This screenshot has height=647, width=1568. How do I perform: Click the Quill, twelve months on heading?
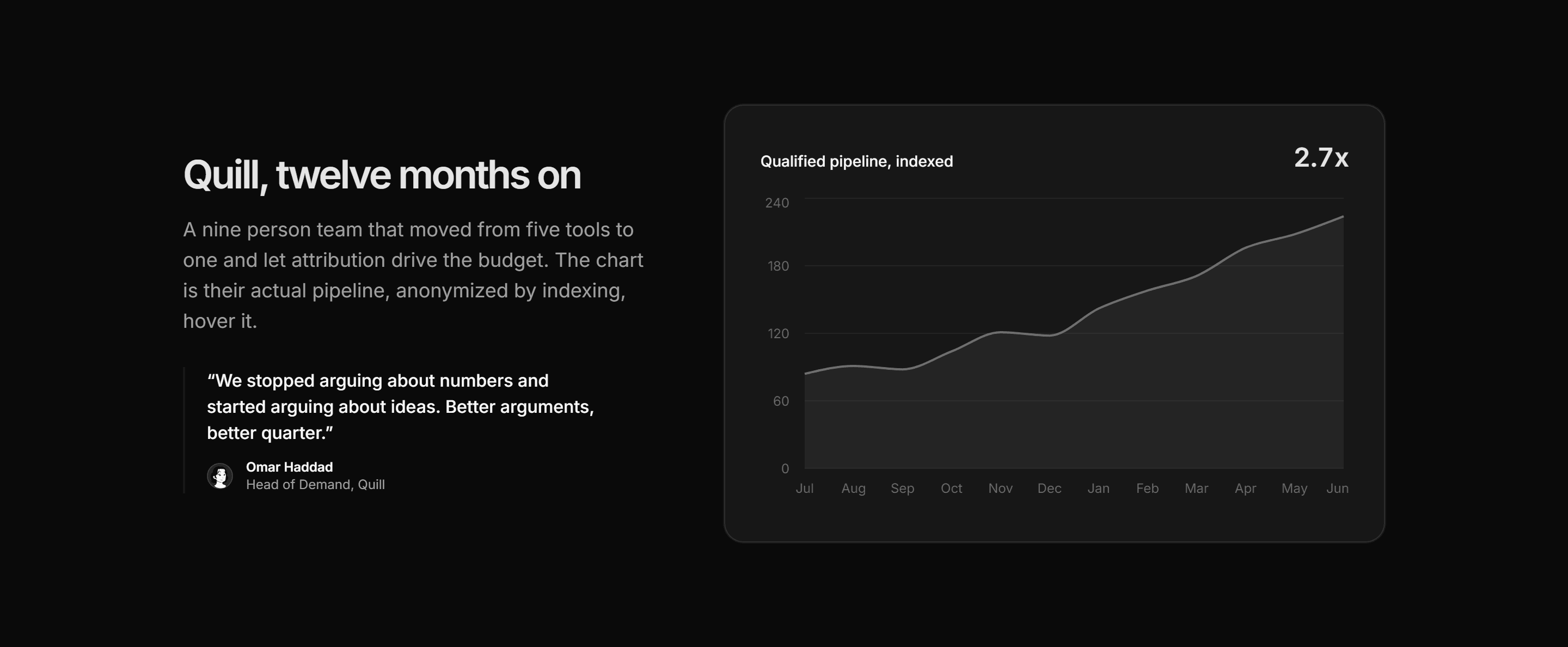click(x=382, y=175)
